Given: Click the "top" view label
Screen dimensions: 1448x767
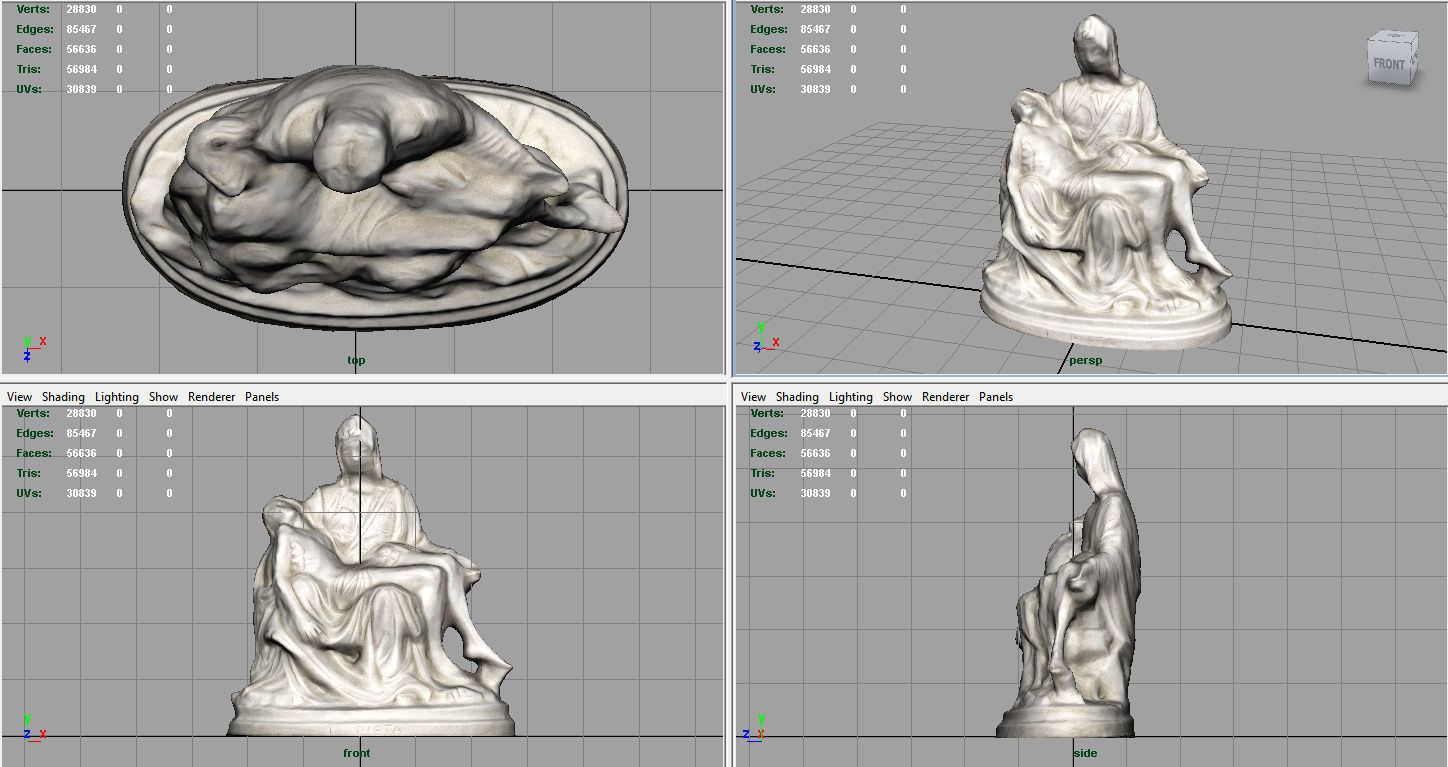Looking at the screenshot, I should (x=356, y=360).
